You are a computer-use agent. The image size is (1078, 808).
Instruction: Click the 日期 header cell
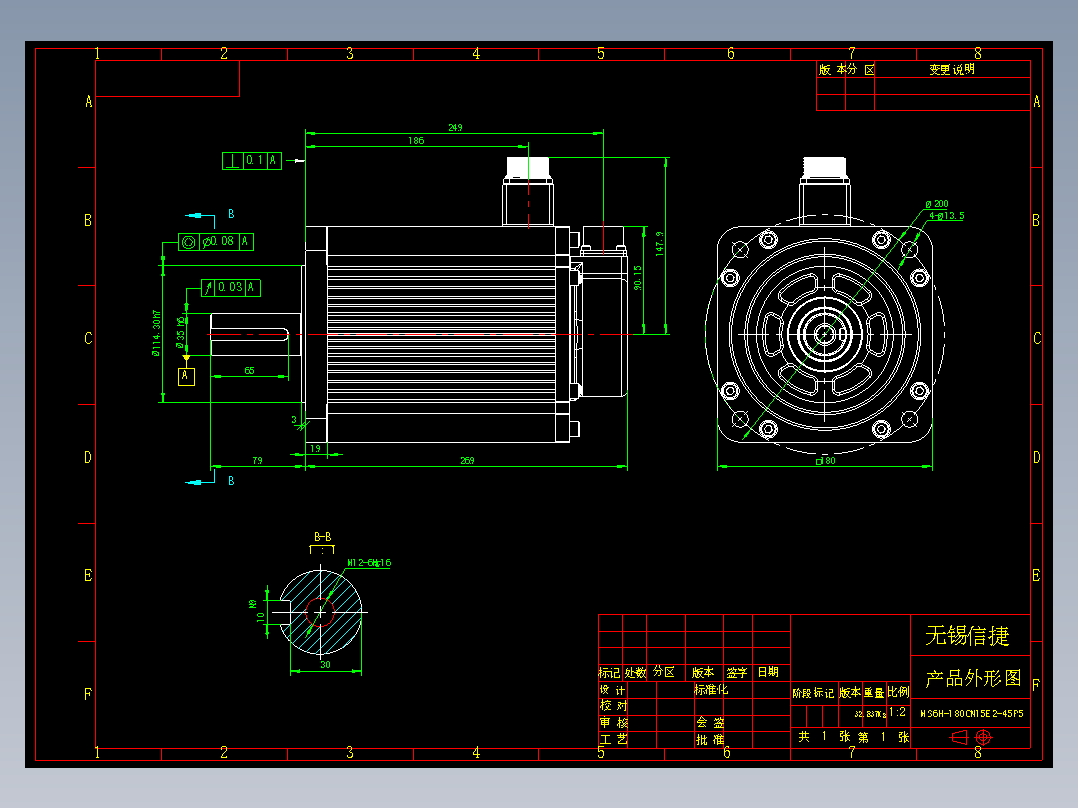768,672
